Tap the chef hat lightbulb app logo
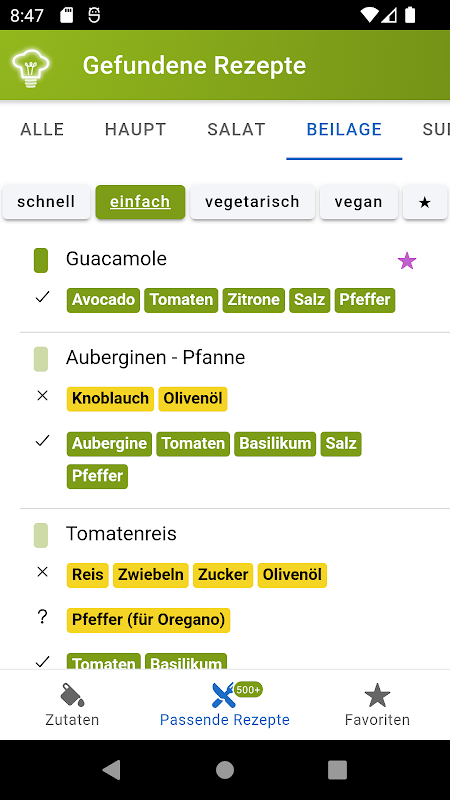 tap(31, 67)
